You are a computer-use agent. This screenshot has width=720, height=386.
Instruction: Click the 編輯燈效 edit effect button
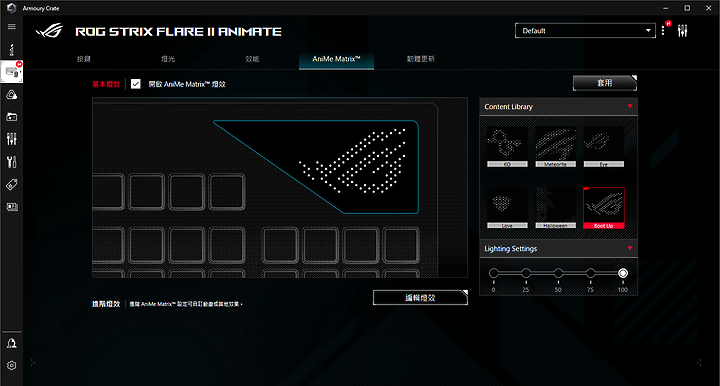pos(420,297)
